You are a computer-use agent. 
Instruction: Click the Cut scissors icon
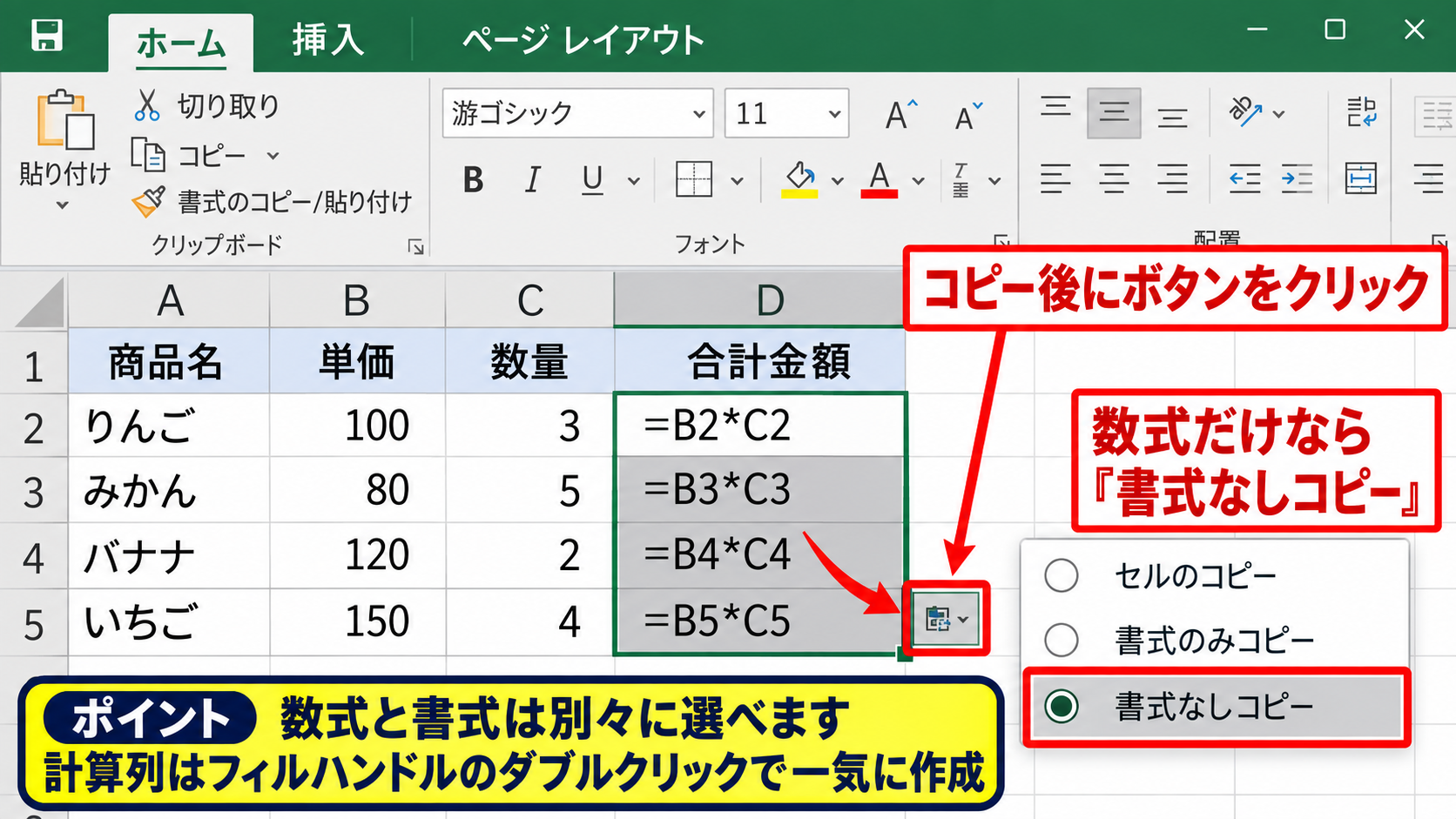[x=147, y=105]
